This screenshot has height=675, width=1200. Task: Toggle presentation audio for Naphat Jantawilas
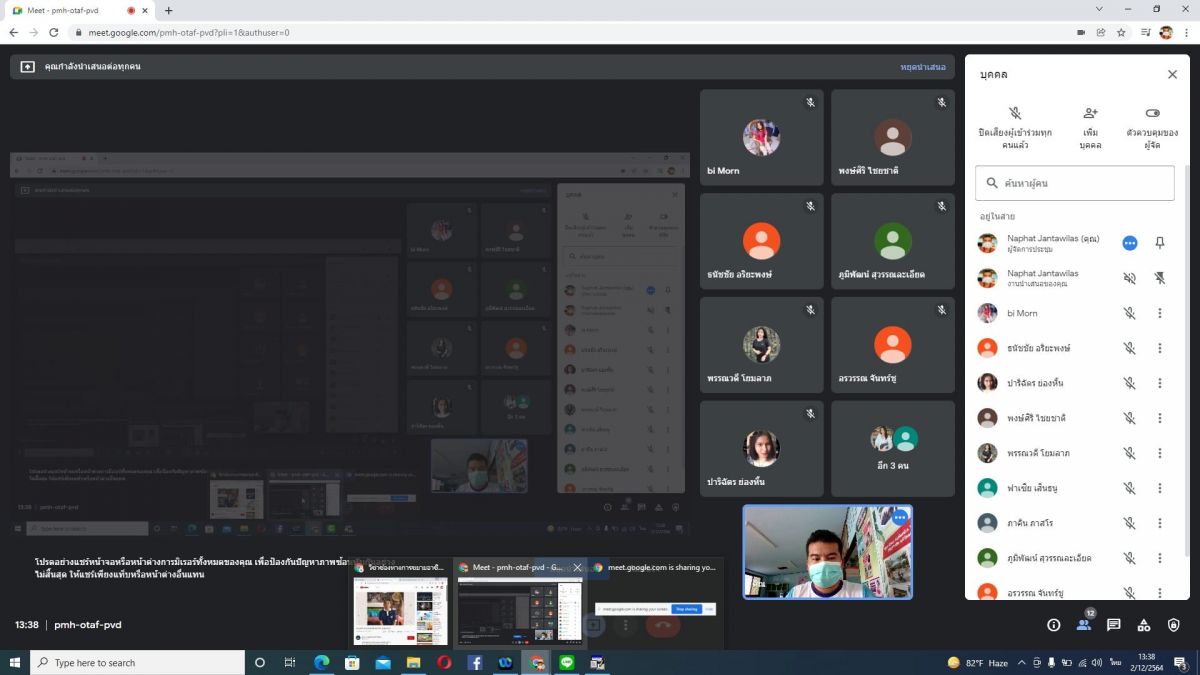coord(1129,278)
